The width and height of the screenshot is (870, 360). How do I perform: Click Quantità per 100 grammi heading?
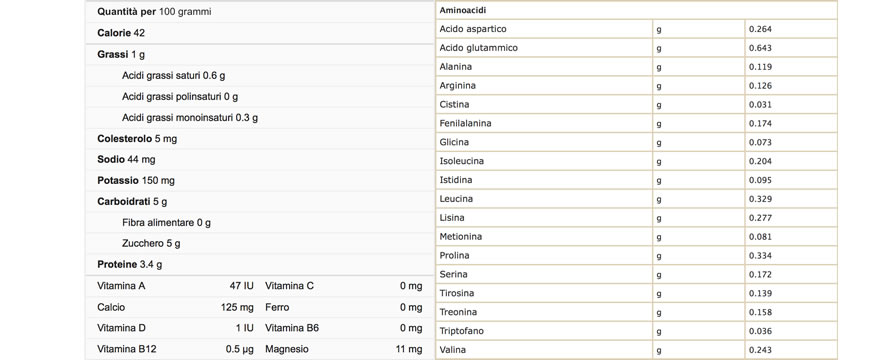pyautogui.click(x=154, y=12)
